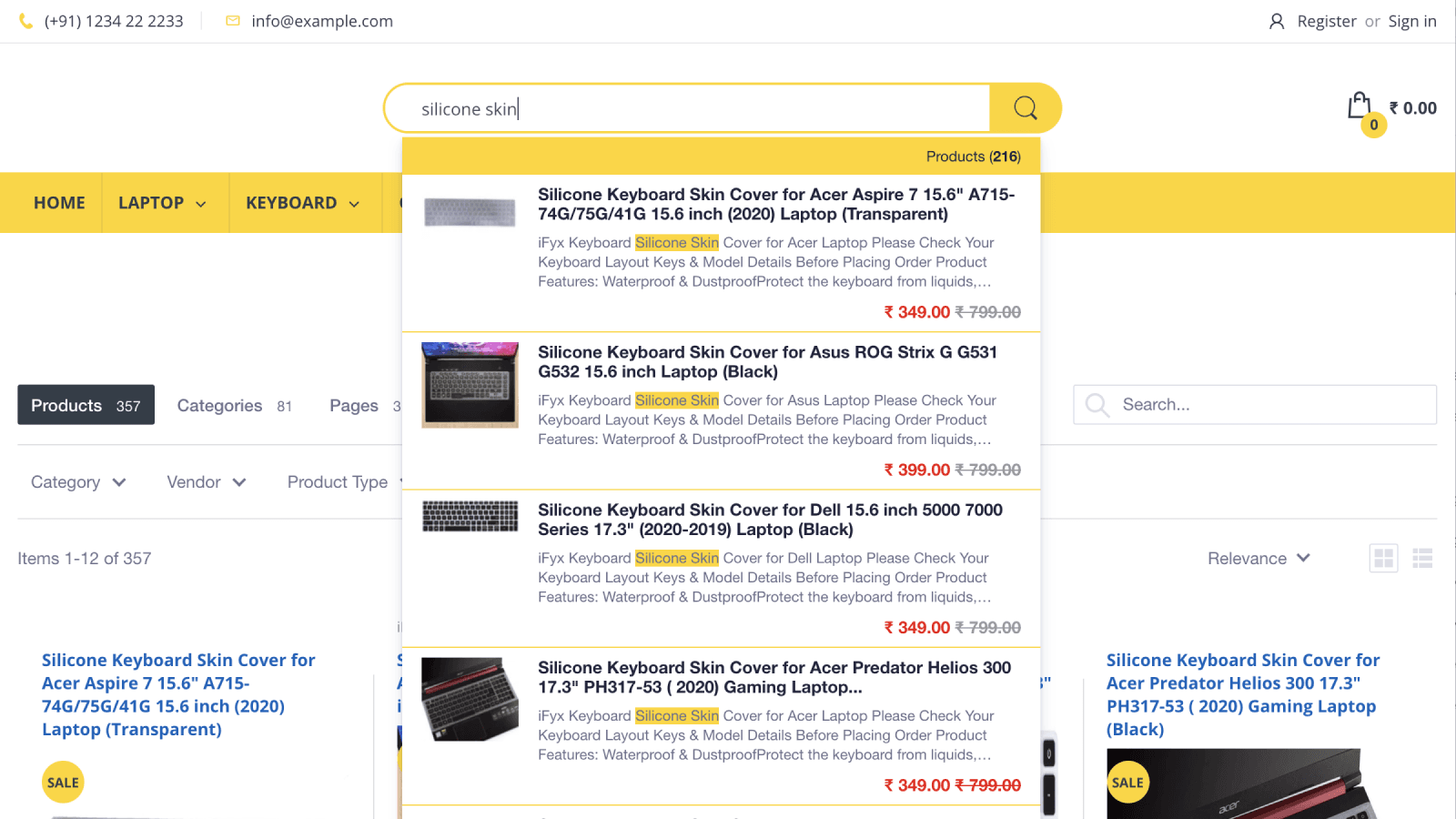The width and height of the screenshot is (1456, 819).
Task: Open the Register link
Action: coord(1327,20)
